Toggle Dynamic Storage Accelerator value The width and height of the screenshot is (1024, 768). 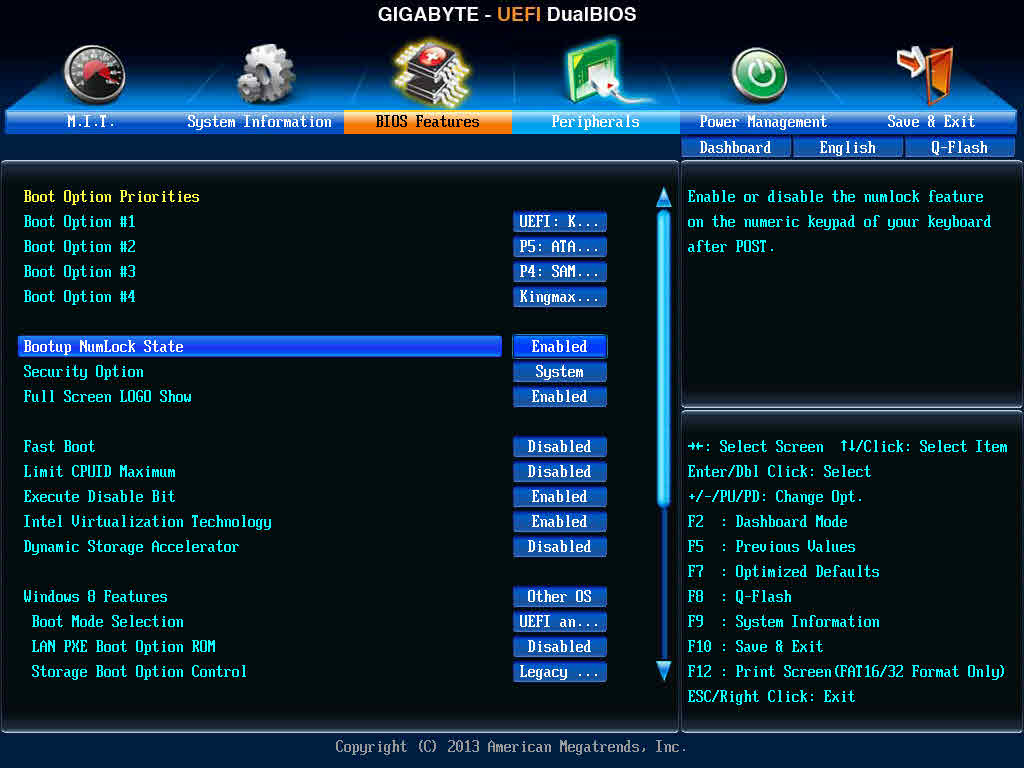click(560, 547)
